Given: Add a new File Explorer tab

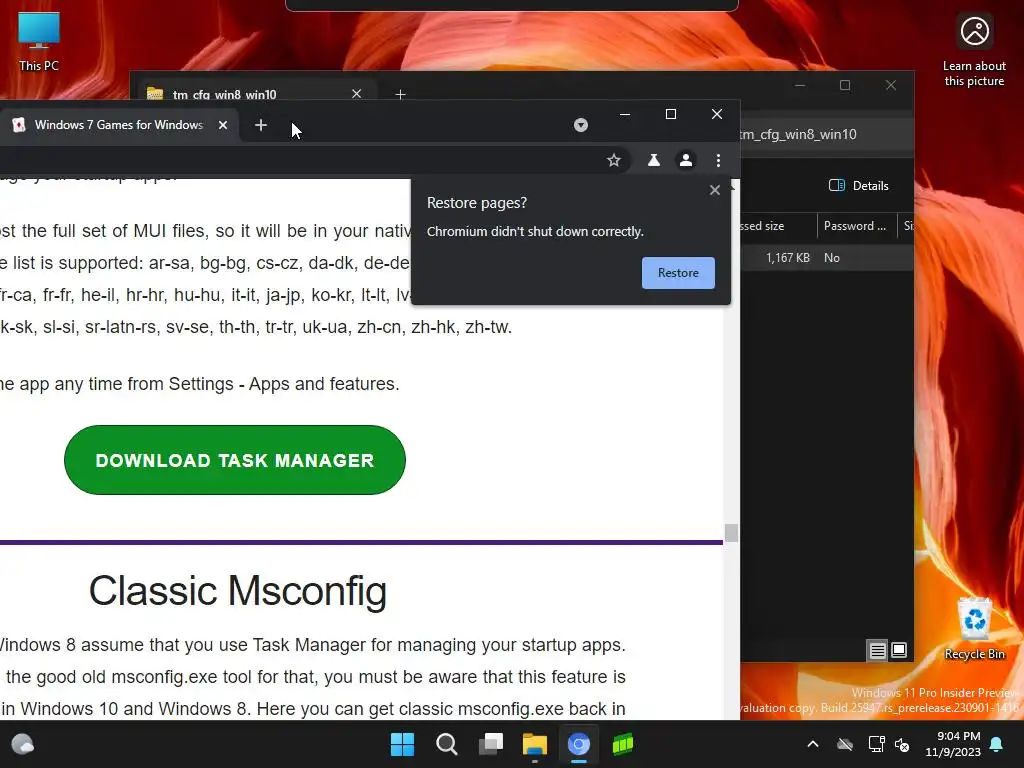Looking at the screenshot, I should (400, 94).
